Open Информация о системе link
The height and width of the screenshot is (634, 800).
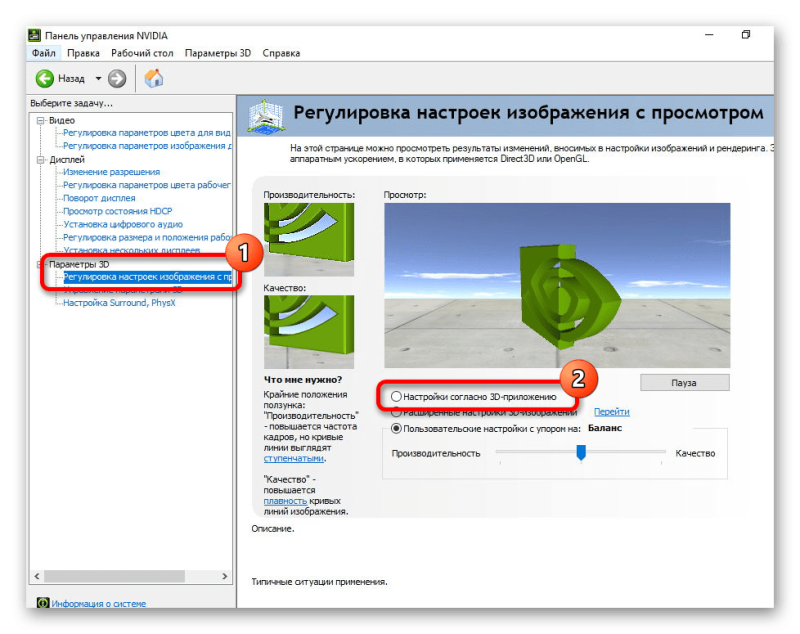coord(98,603)
